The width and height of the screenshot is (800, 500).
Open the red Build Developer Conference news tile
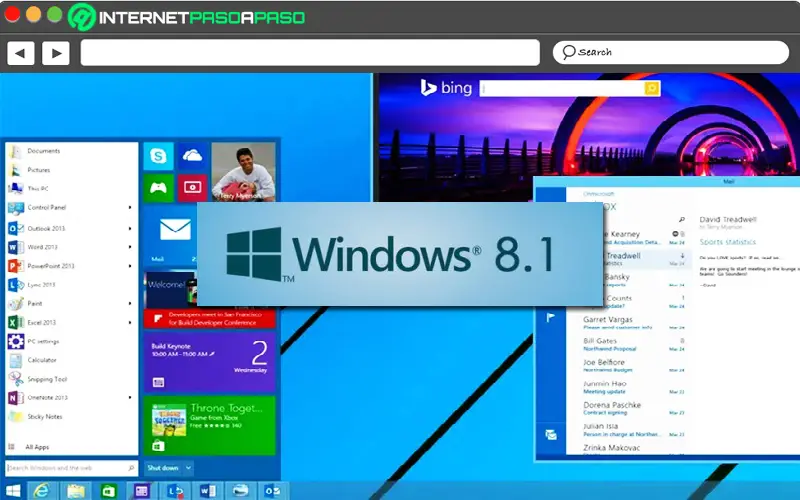210,319
